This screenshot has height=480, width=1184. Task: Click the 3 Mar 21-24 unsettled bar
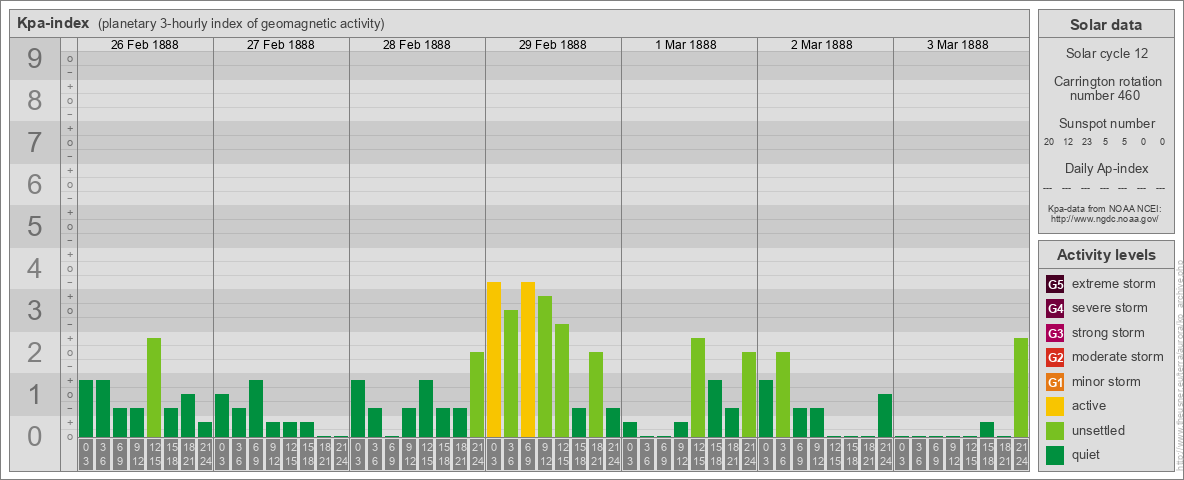[1021, 387]
